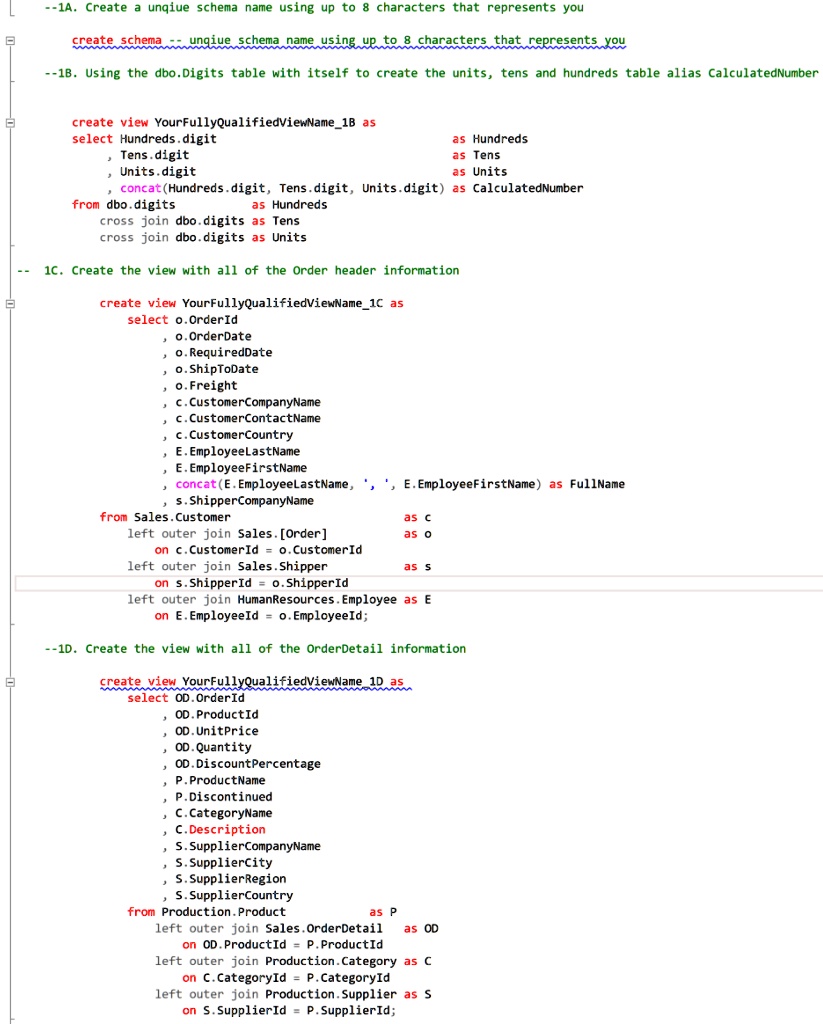The image size is (823, 1024).
Task: Collapse the YourFullyQualifiedViewName_1B view block
Action: [8, 123]
